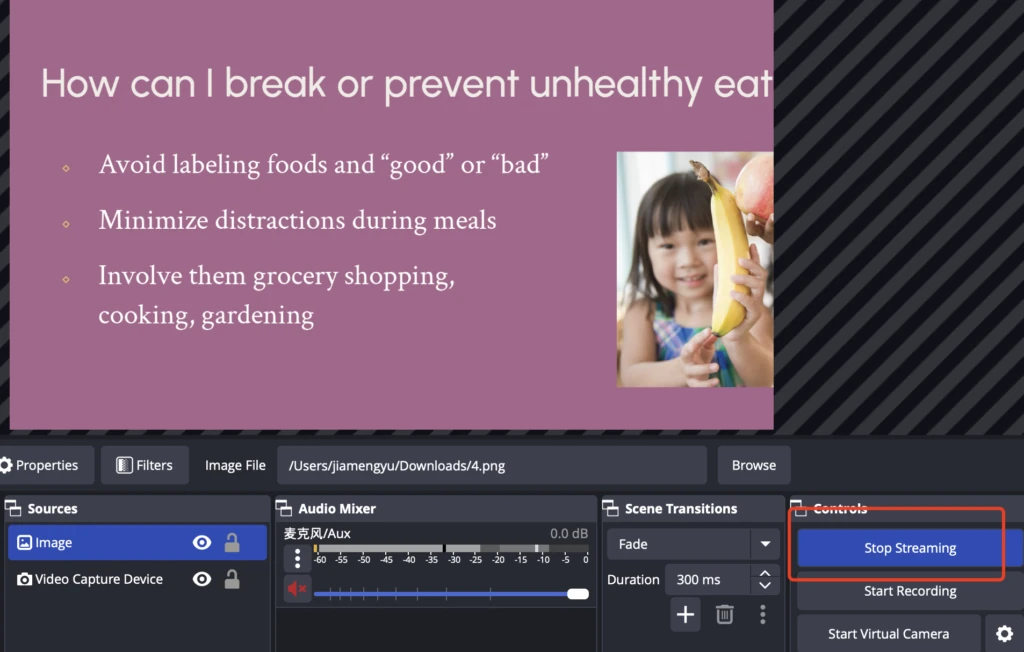Open transition properties three-dot menu
Screen dimensions: 1024x652
tap(763, 615)
